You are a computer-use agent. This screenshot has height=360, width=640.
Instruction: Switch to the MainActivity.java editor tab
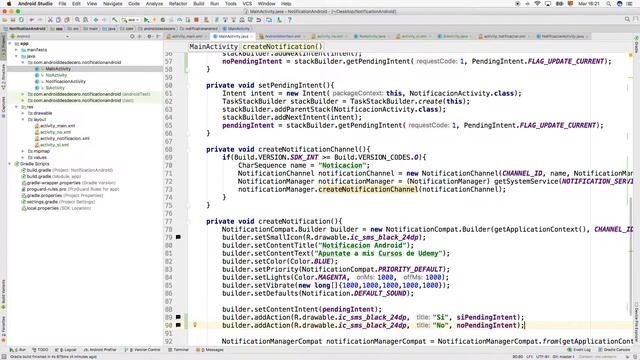tap(233, 36)
